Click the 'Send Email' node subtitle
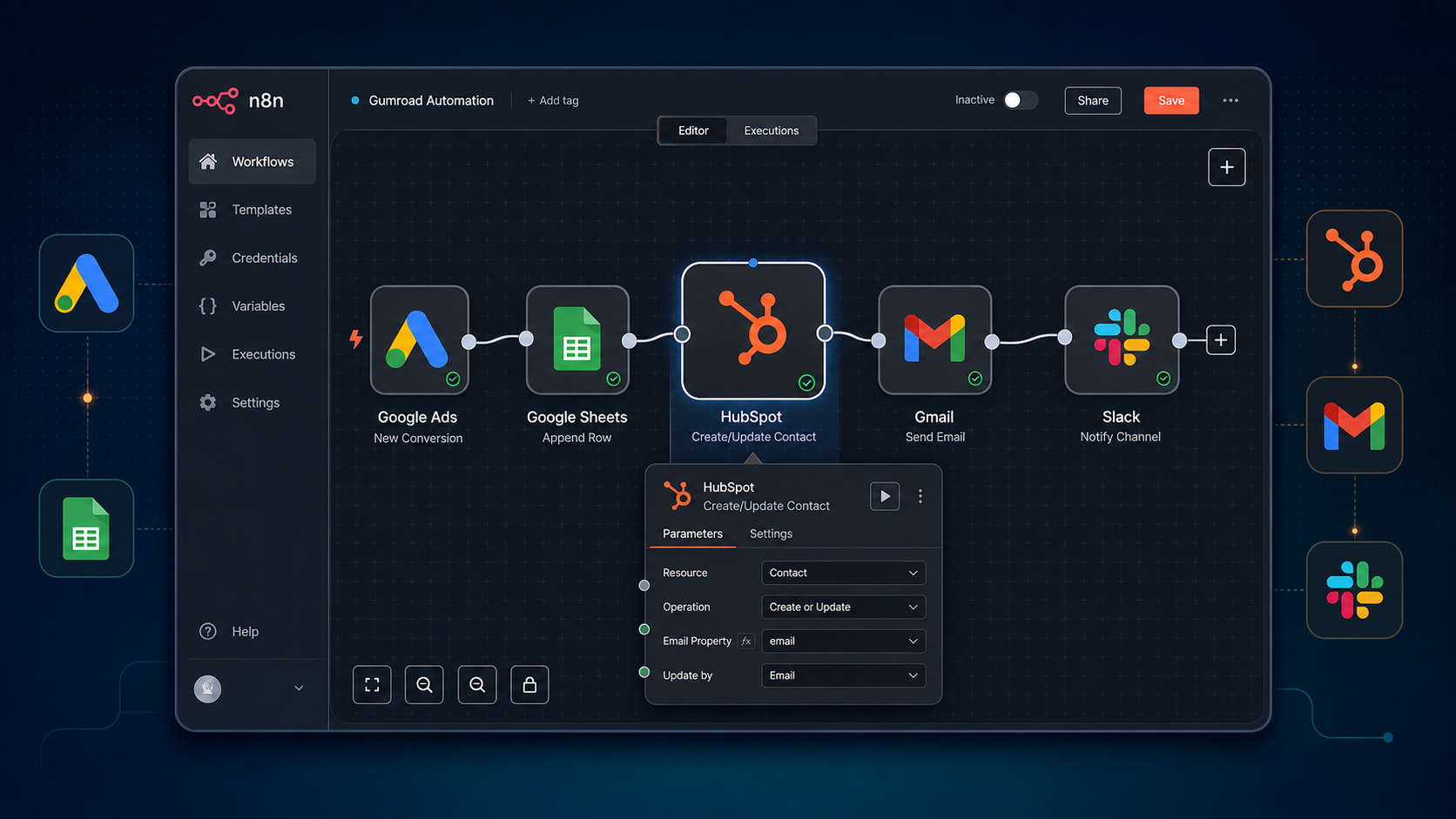1456x819 pixels. click(935, 437)
